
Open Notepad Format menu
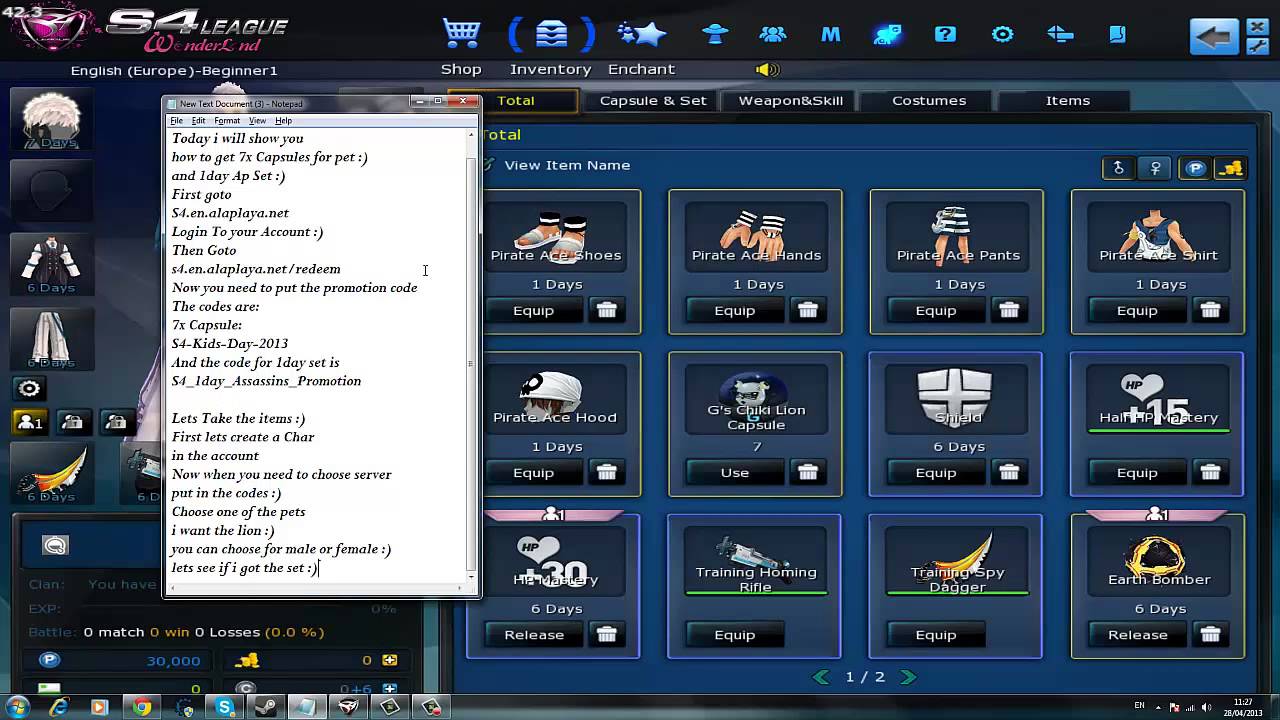pyautogui.click(x=227, y=121)
